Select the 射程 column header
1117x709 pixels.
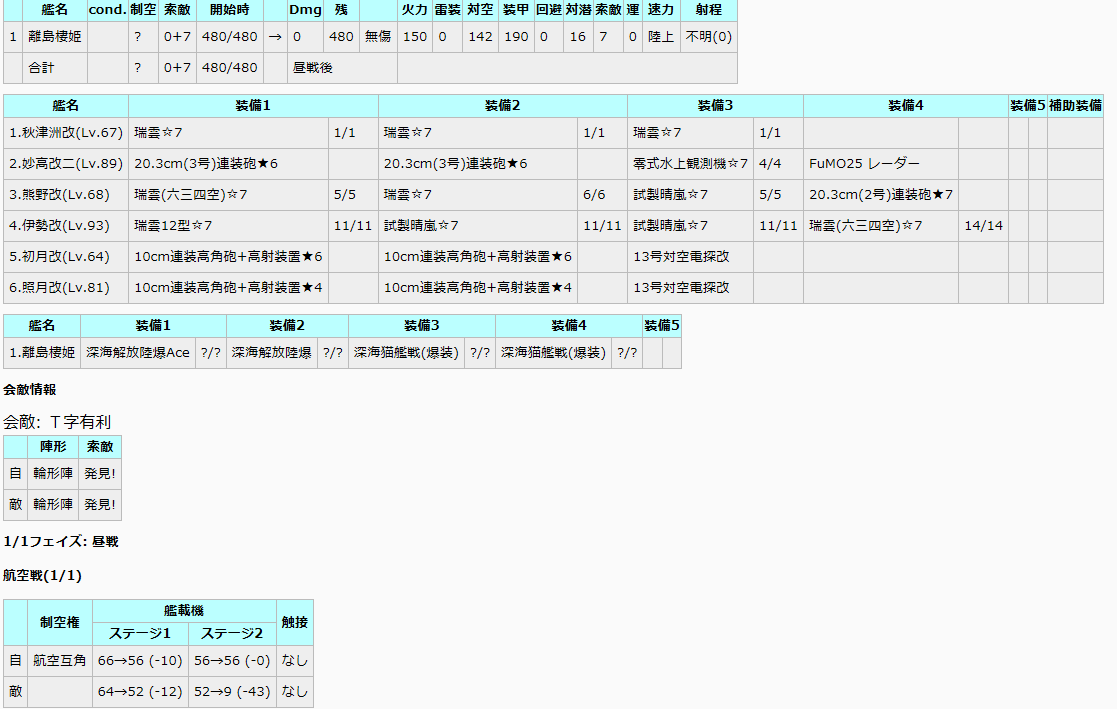(x=708, y=10)
